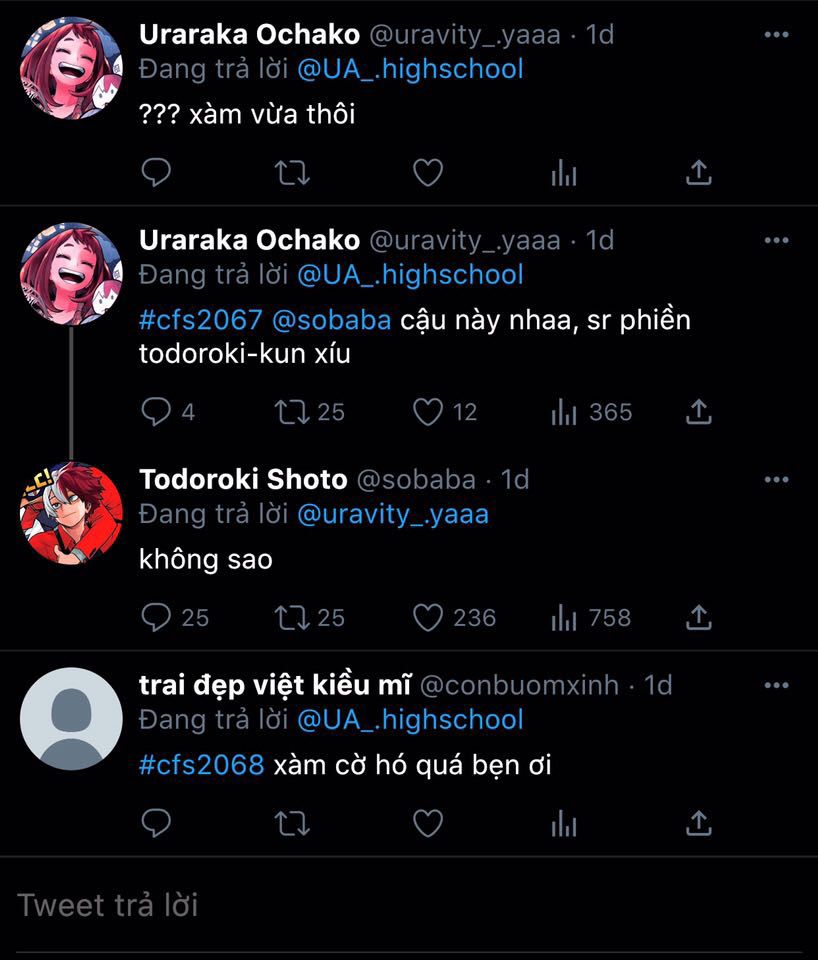Image resolution: width=818 pixels, height=960 pixels.
Task: Open Todoroki Shoto's profile picture
Action: pos(71,513)
